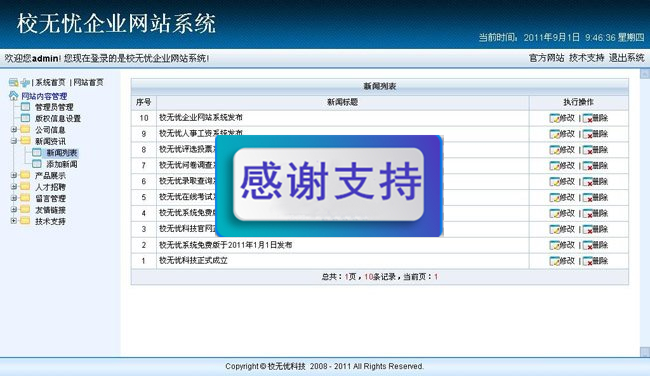This screenshot has height=376, width=650.
Task: Click the 序号 column header
Action: click(143, 102)
